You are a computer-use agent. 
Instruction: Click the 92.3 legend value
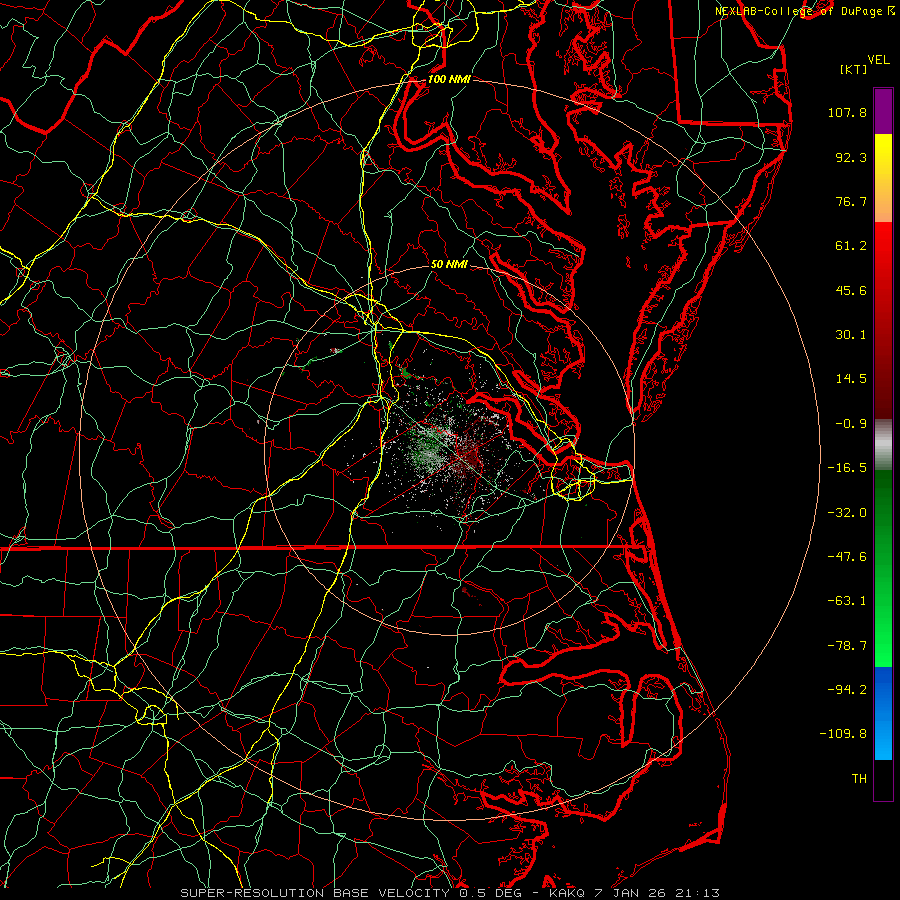coord(851,157)
